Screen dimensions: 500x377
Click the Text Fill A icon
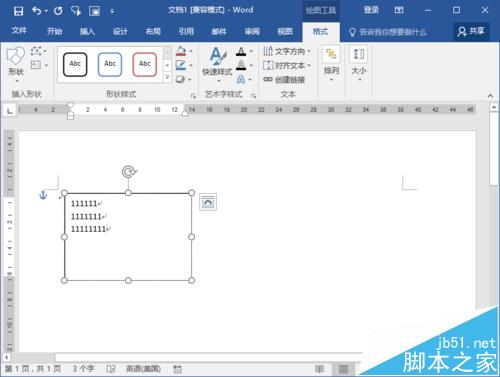[x=241, y=51]
